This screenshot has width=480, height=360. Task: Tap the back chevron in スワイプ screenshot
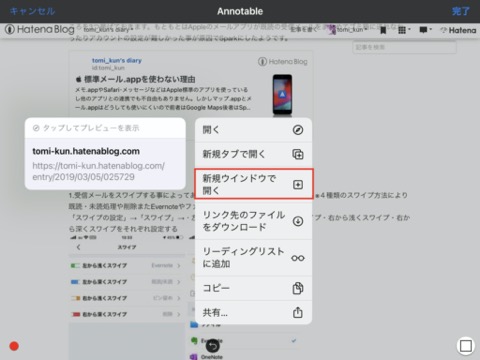[79, 247]
